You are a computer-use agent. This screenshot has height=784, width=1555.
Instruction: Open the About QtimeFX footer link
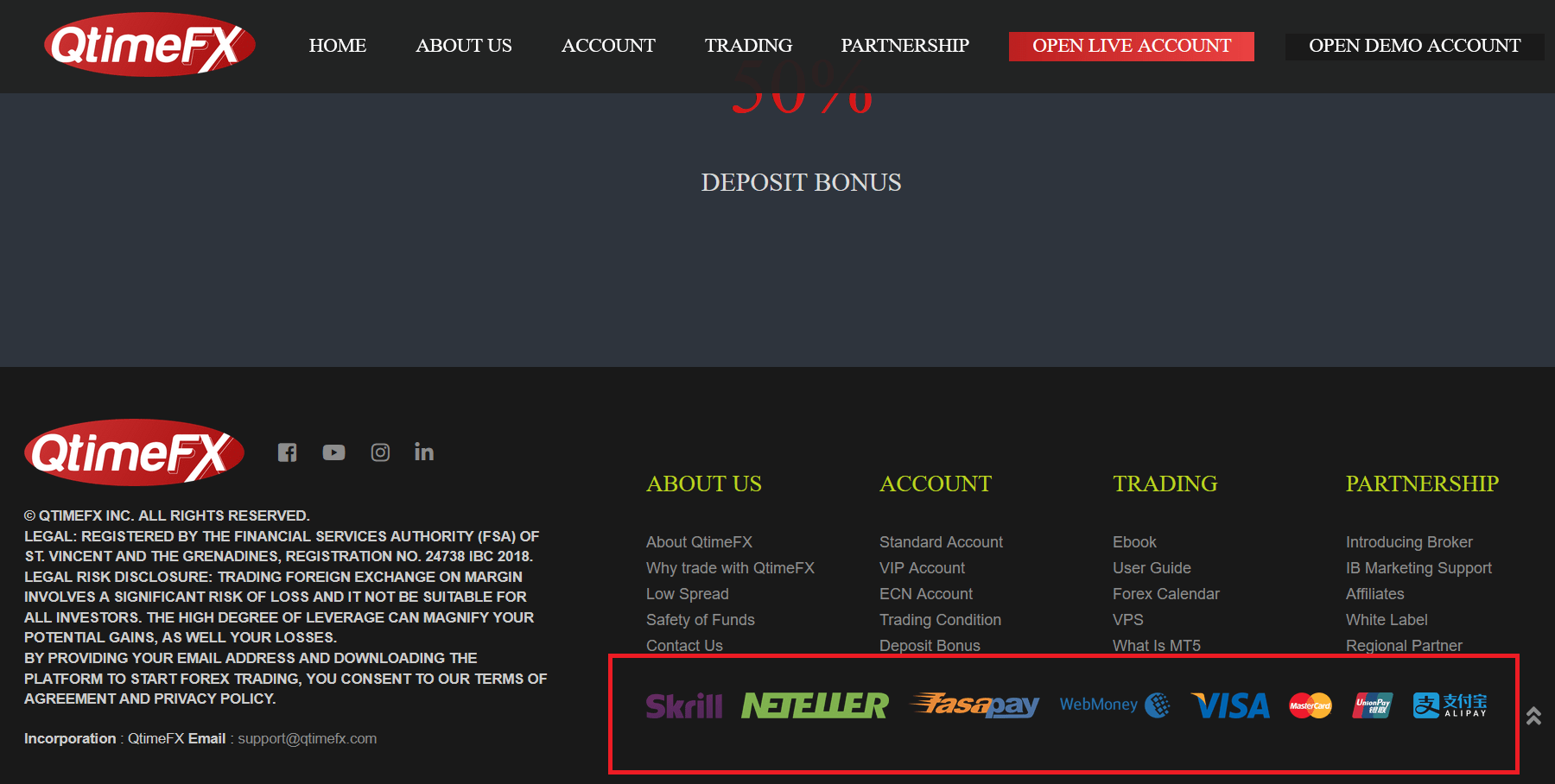699,542
